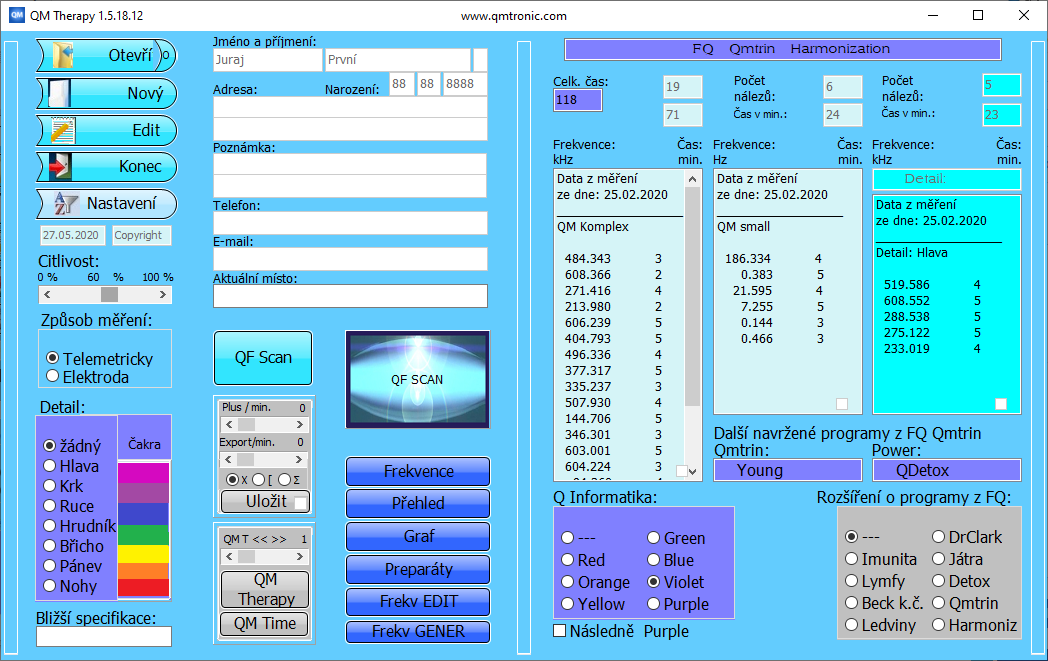The image size is (1048, 661).
Task: Click the magenta chakra color band
Action: (143, 473)
